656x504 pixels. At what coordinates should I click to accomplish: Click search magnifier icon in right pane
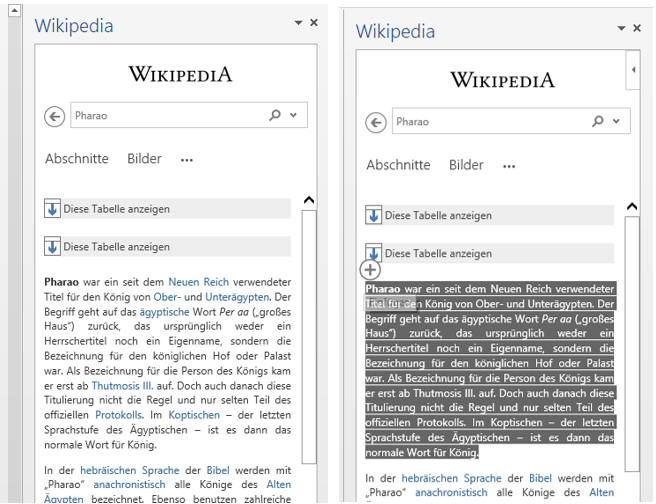click(598, 122)
